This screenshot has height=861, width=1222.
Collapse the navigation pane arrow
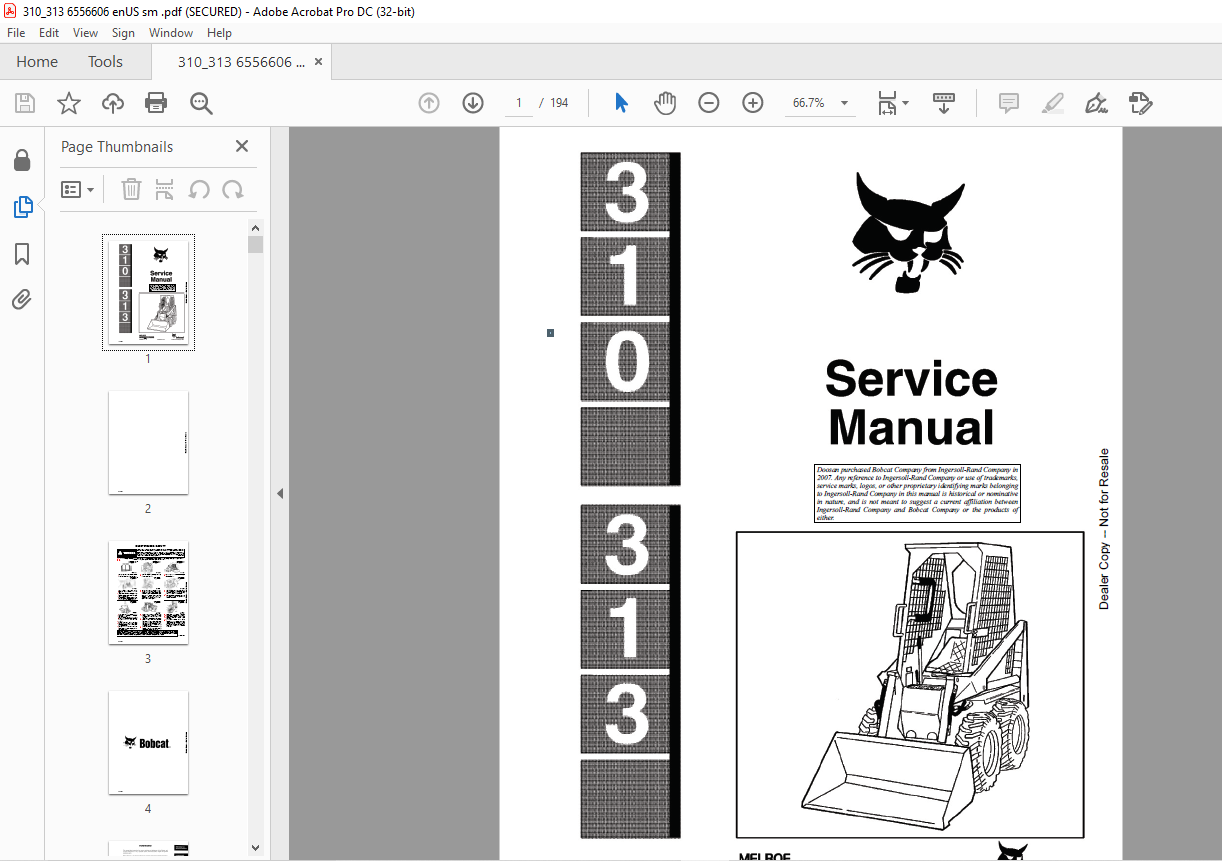279,493
